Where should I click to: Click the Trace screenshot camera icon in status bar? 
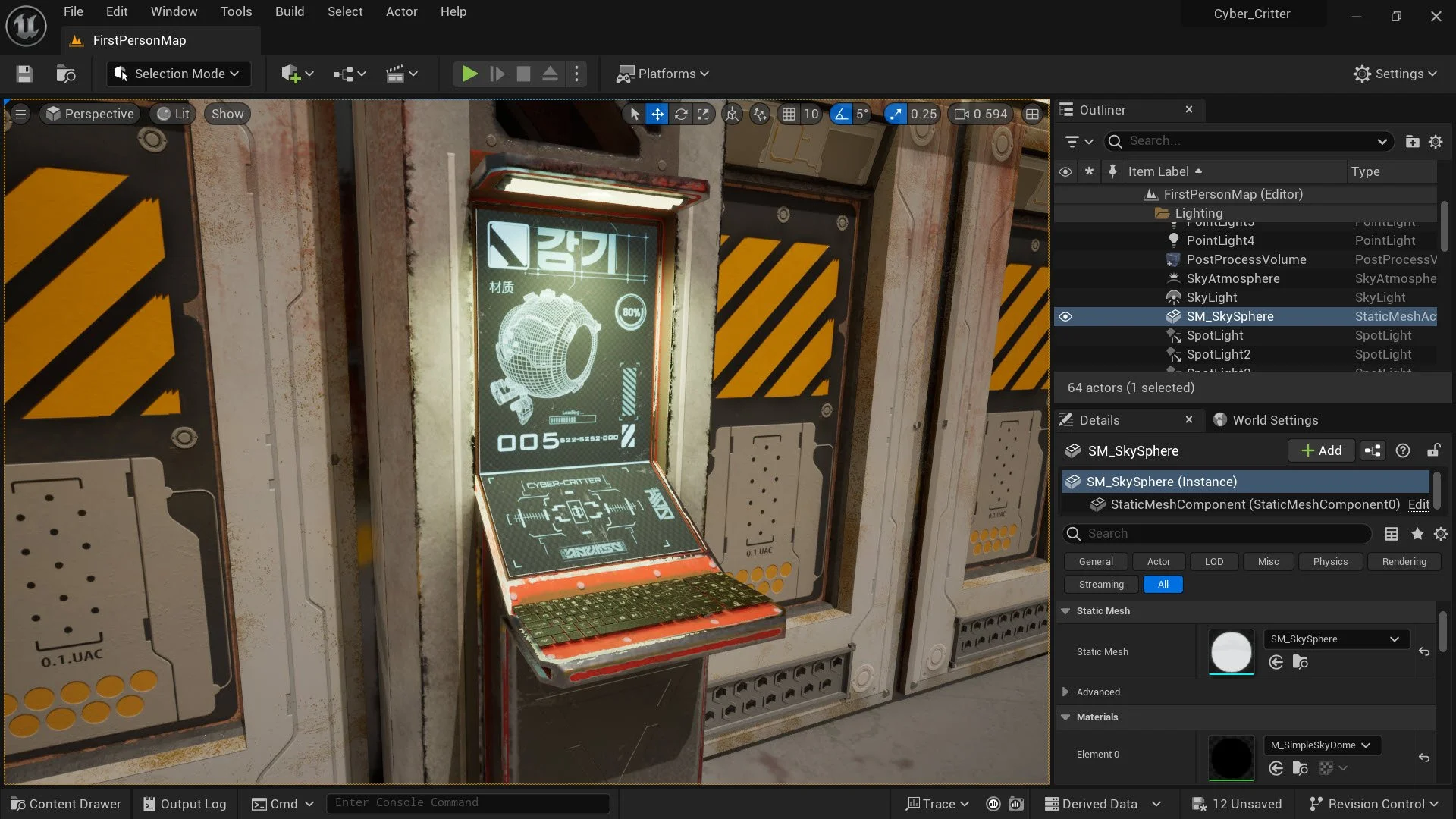coord(1016,804)
